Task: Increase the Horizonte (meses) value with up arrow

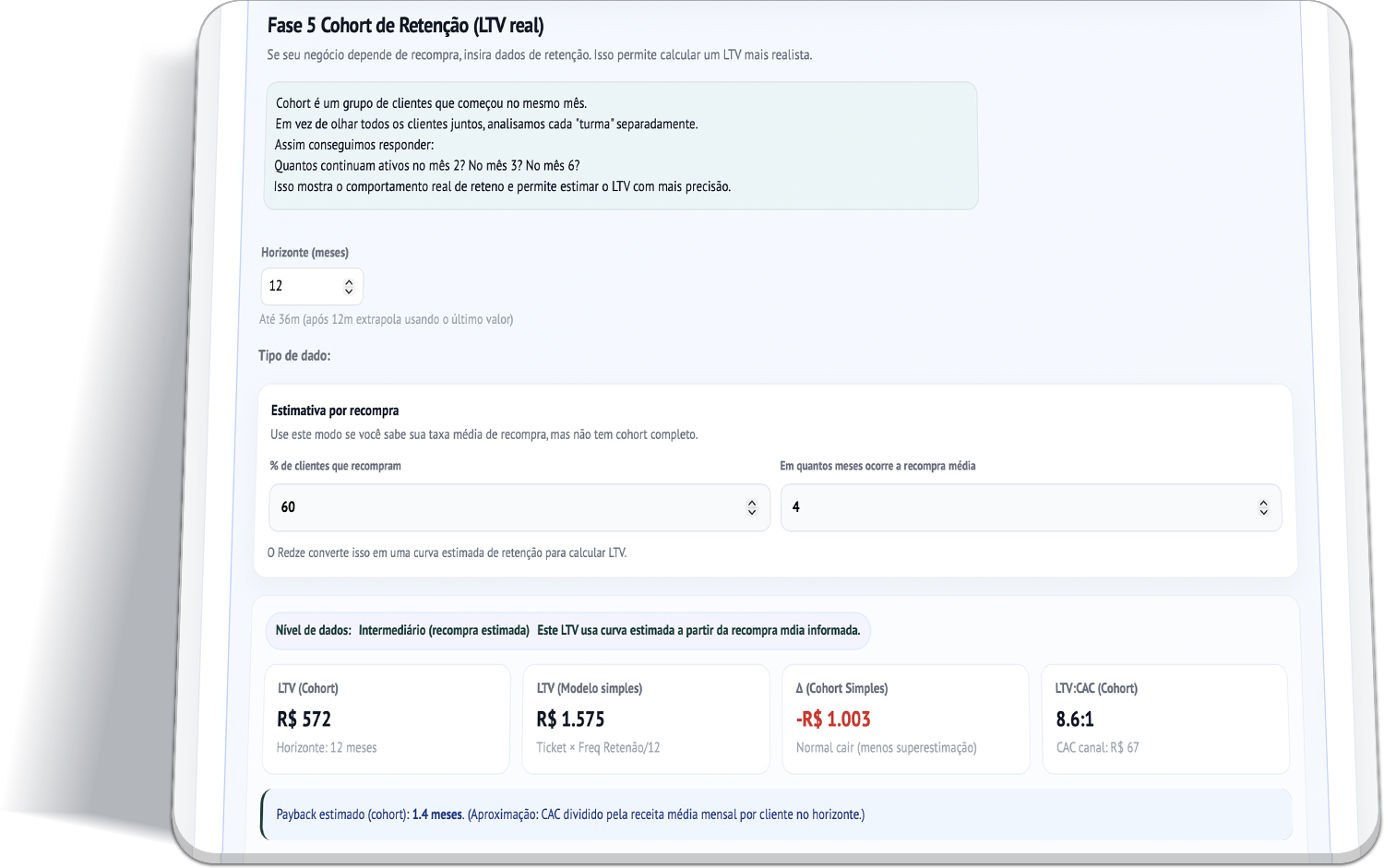Action: tap(349, 281)
